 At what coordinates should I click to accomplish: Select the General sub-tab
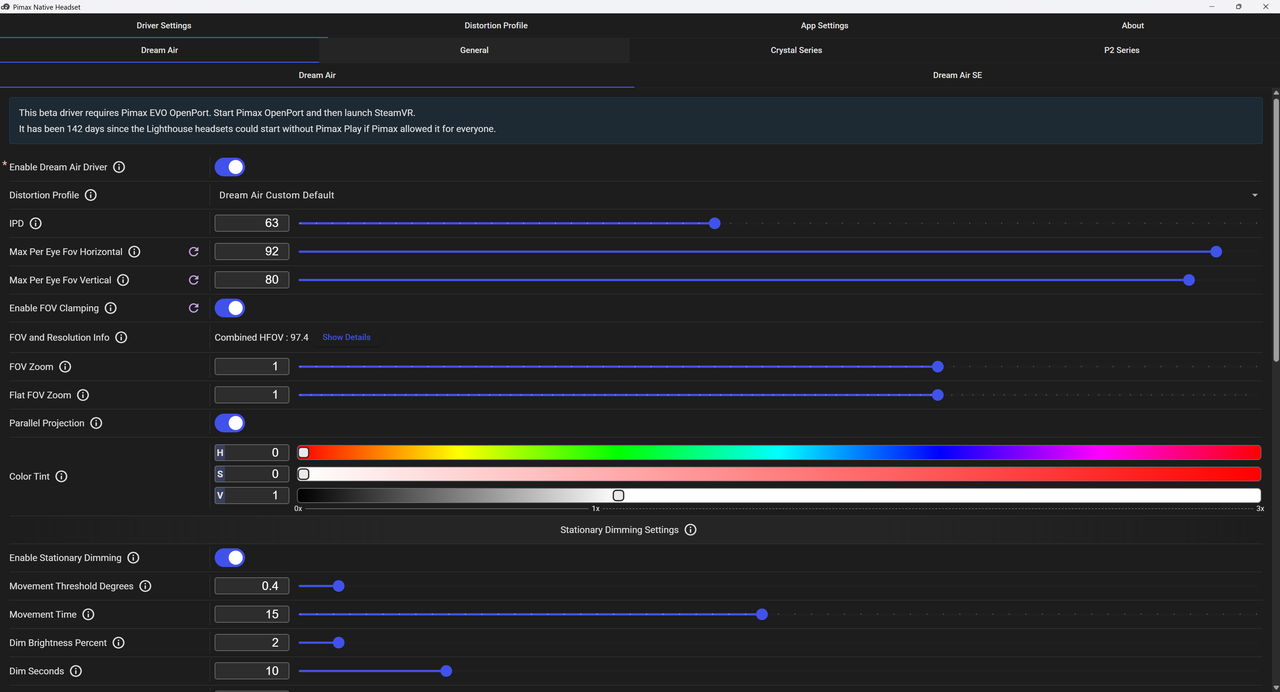[x=474, y=50]
